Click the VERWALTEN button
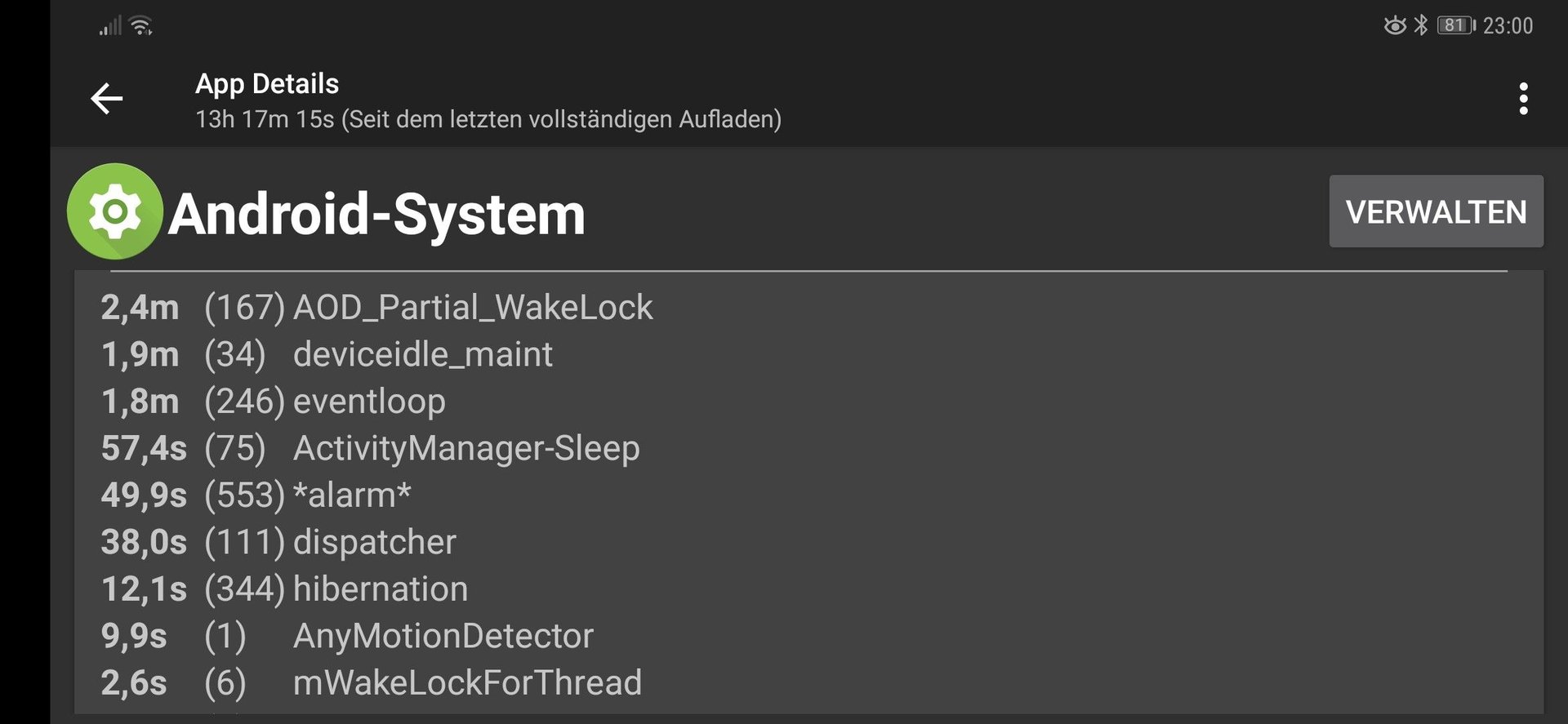1568x724 pixels. [x=1436, y=211]
